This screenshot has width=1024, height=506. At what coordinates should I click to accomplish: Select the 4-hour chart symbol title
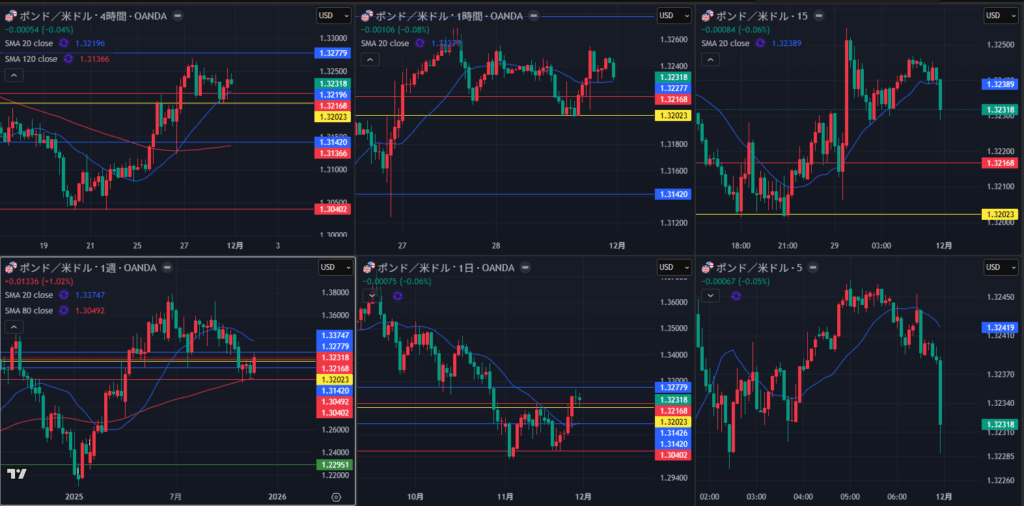(92, 15)
